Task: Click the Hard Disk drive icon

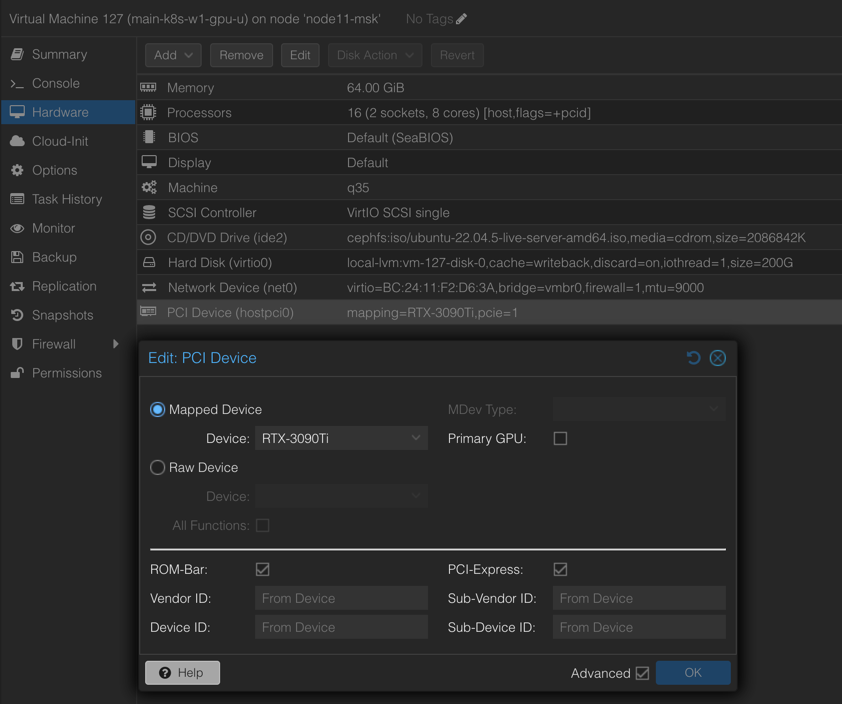Action: [x=149, y=263]
